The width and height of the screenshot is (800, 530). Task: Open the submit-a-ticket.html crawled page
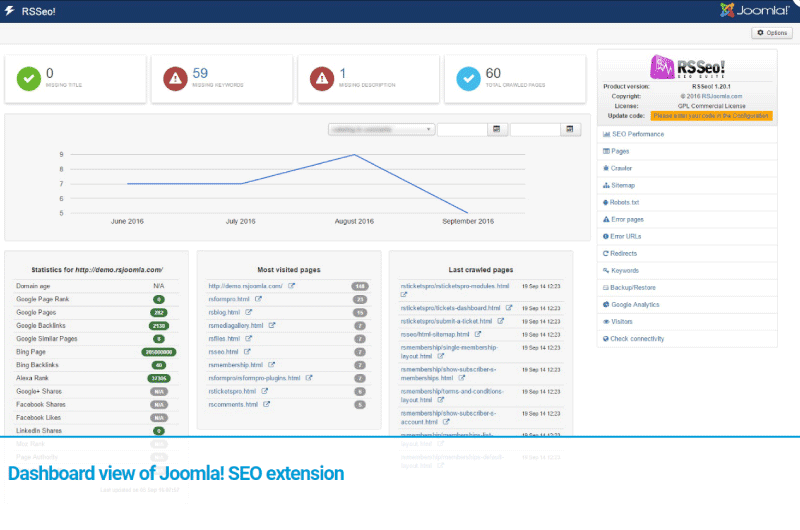pyautogui.click(x=446, y=321)
